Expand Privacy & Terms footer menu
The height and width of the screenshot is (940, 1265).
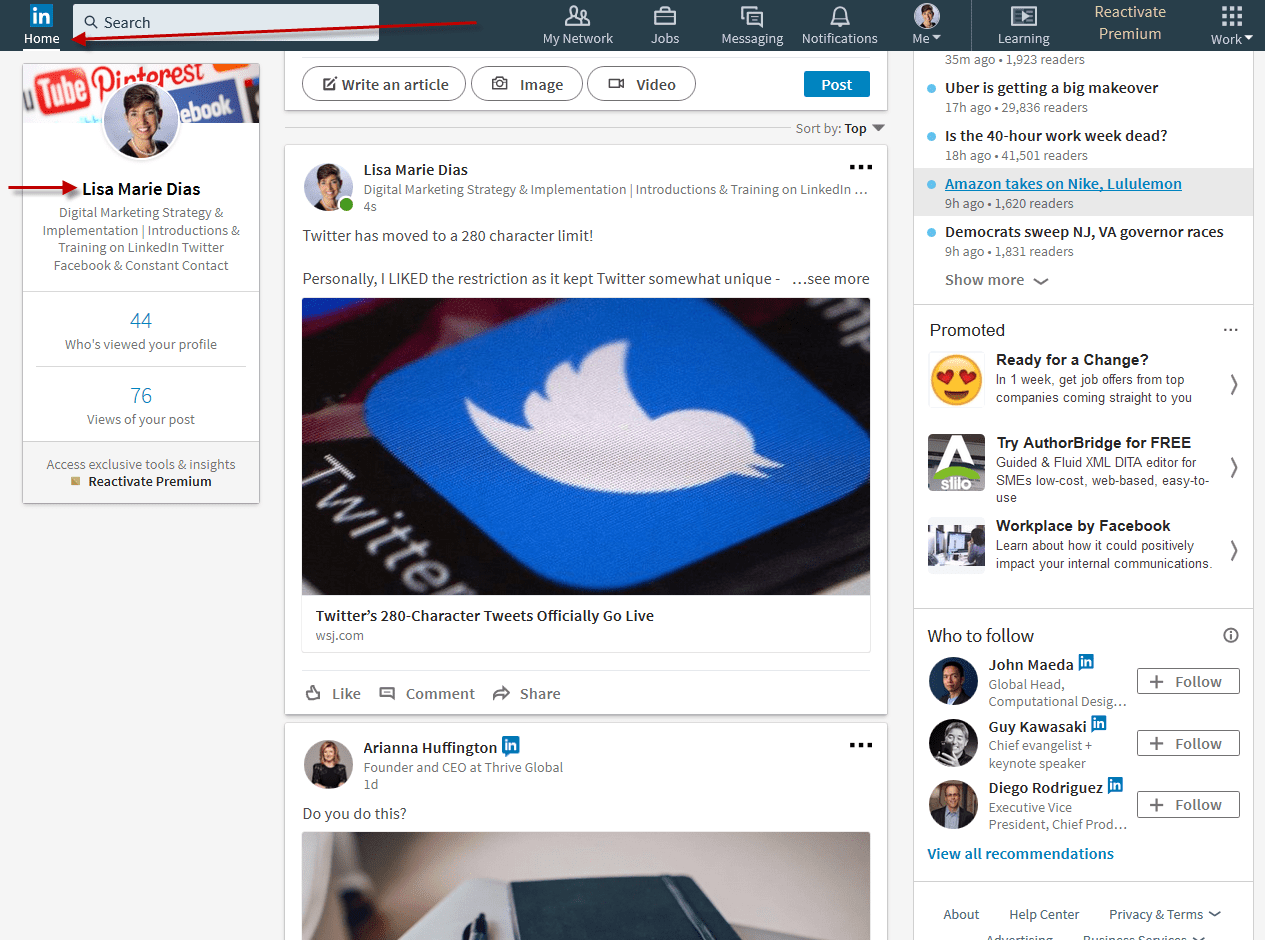click(1165, 914)
